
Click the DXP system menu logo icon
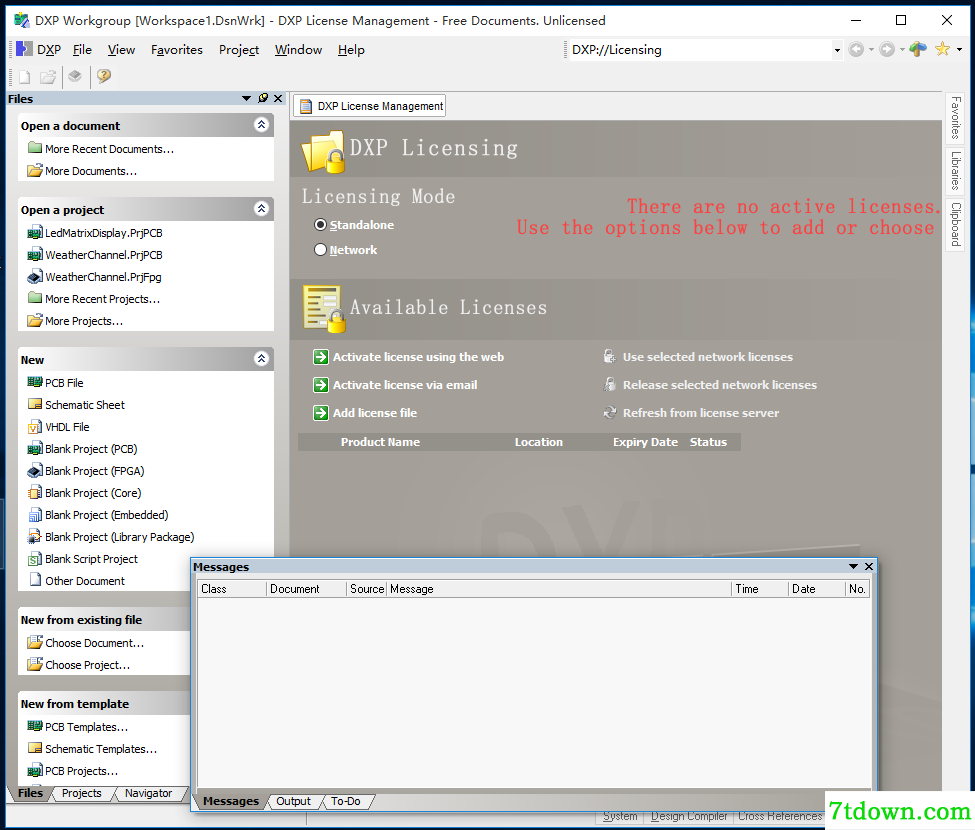click(x=24, y=49)
